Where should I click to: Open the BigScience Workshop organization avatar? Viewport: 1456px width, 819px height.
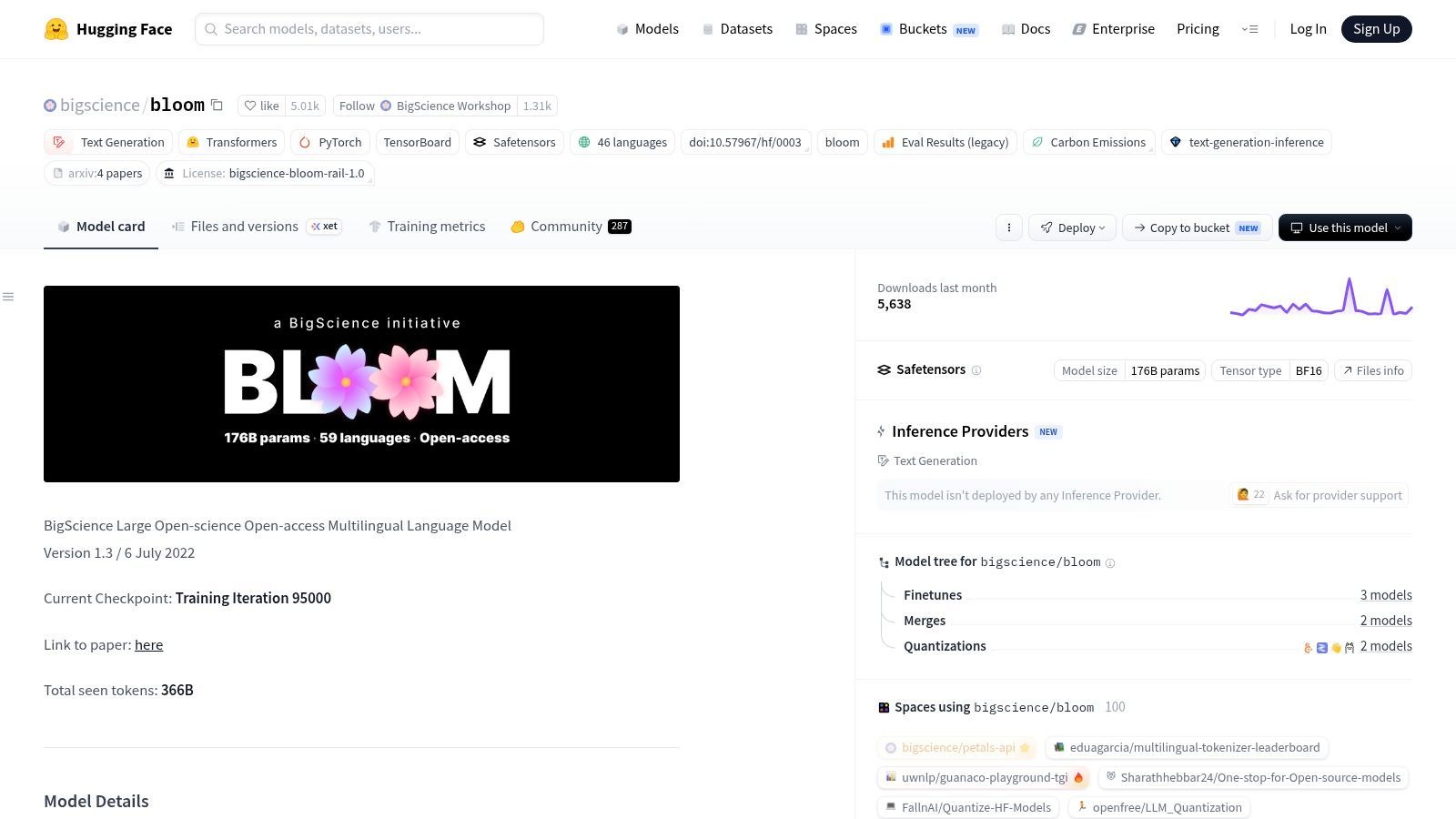(386, 106)
